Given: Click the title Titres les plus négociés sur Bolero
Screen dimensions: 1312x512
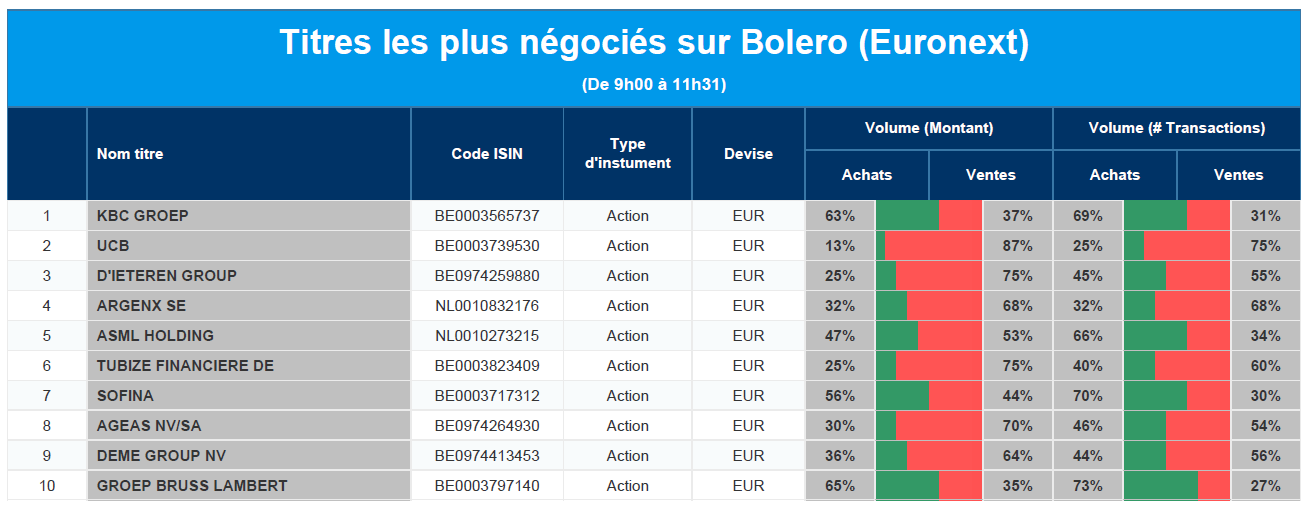Looking at the screenshot, I should (654, 44).
